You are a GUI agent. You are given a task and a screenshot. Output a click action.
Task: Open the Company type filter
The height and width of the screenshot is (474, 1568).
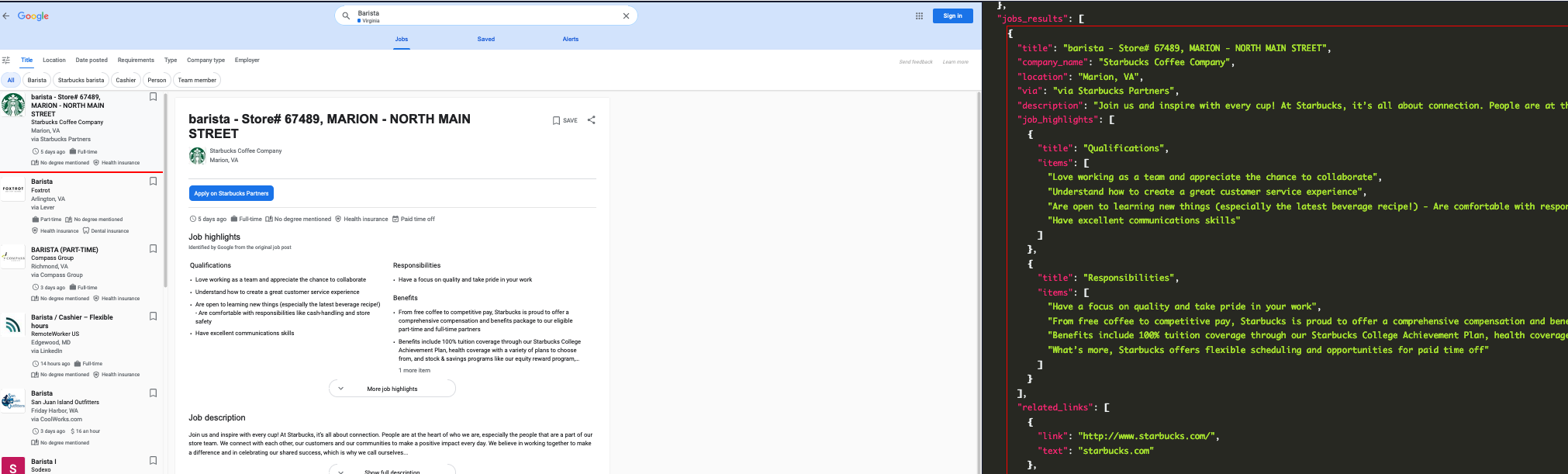pyautogui.click(x=205, y=60)
